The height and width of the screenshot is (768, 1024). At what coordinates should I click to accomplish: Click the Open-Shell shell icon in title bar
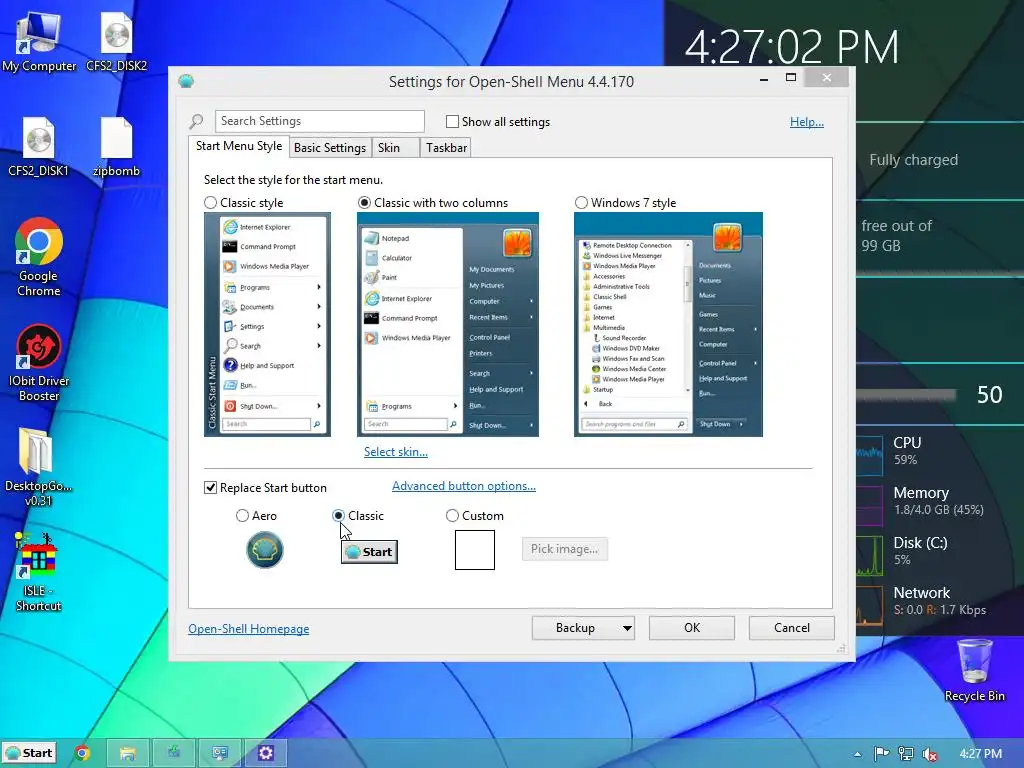pyautogui.click(x=186, y=81)
